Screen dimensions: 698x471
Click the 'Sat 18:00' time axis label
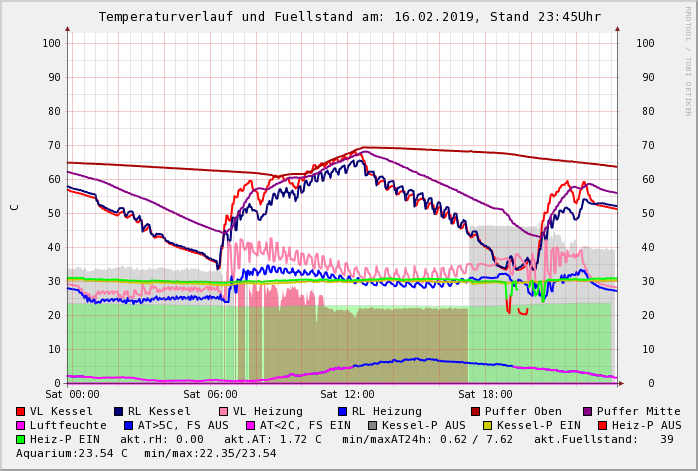click(x=492, y=395)
